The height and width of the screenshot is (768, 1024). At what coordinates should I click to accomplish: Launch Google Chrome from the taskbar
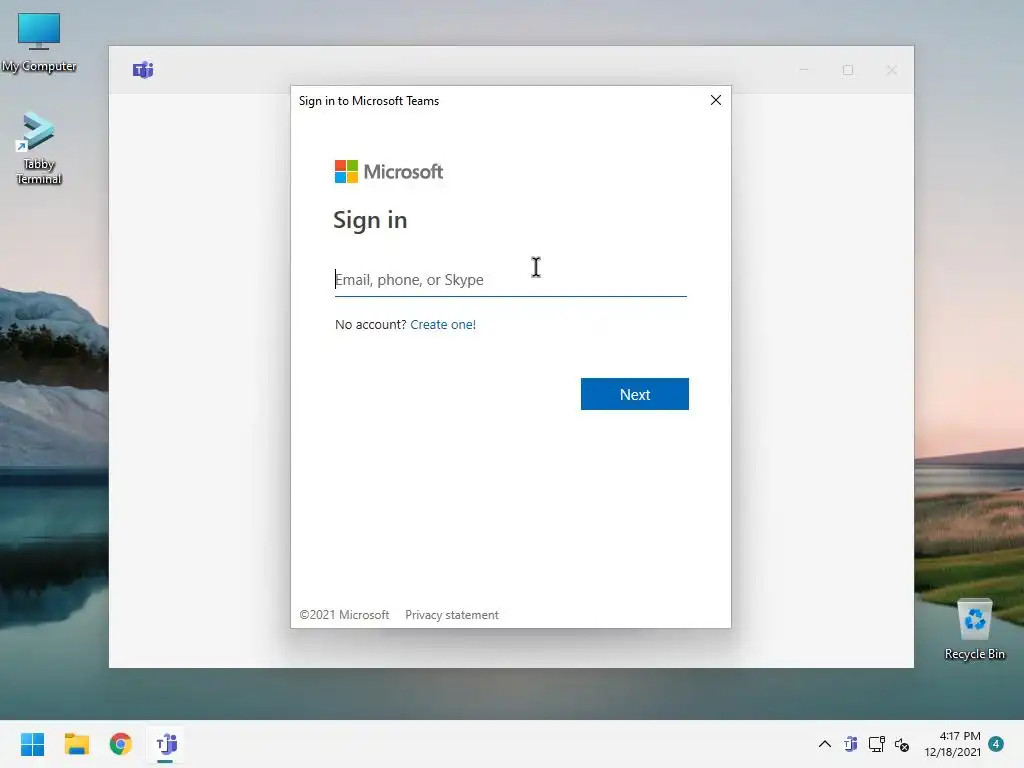click(121, 744)
